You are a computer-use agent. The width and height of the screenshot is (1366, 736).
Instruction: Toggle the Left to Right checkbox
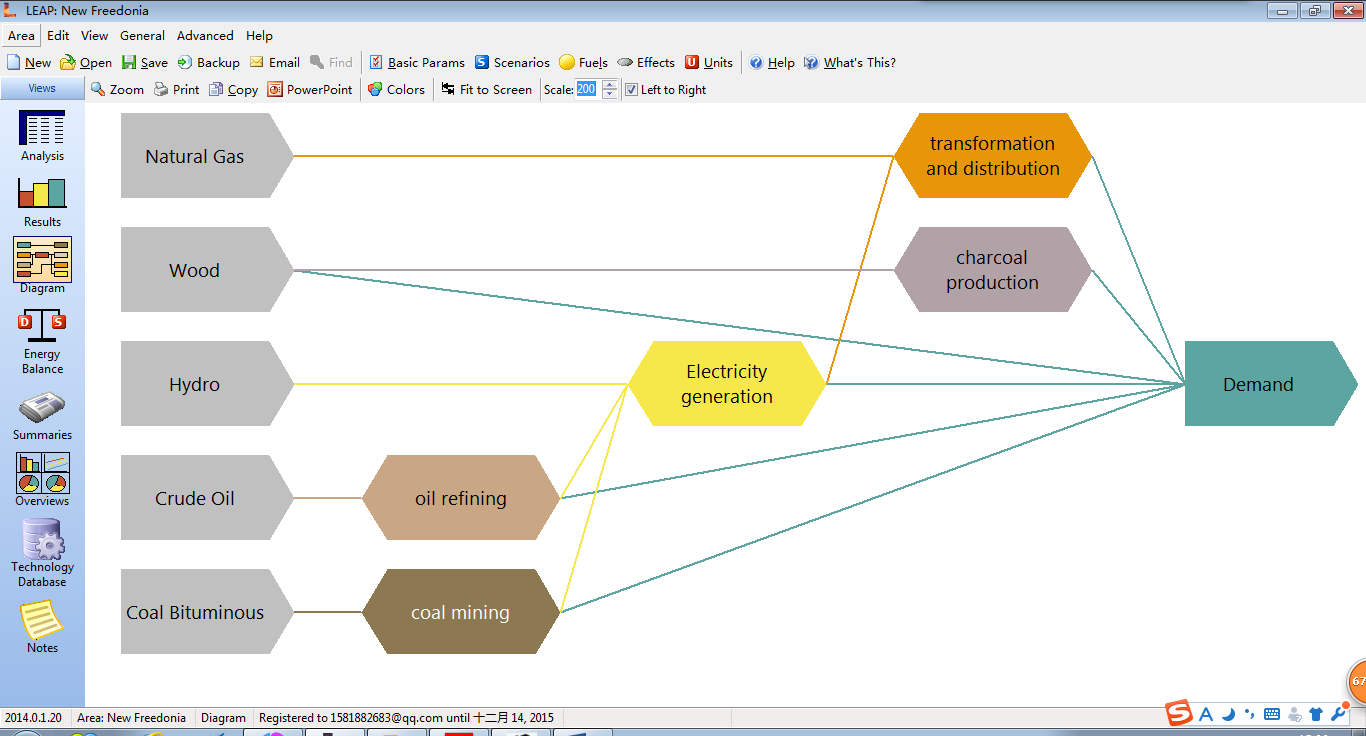coord(631,89)
